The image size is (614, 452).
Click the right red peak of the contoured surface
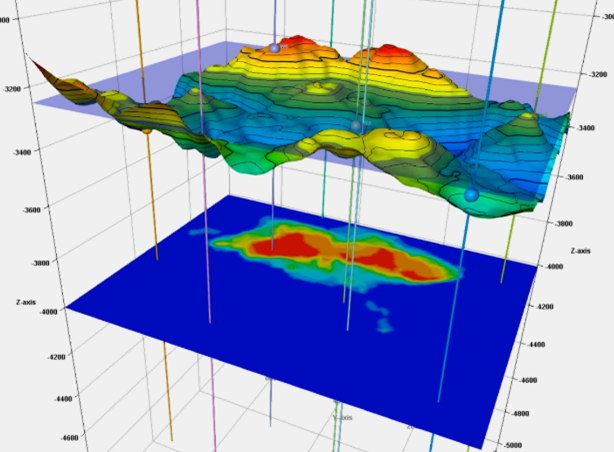(x=389, y=53)
